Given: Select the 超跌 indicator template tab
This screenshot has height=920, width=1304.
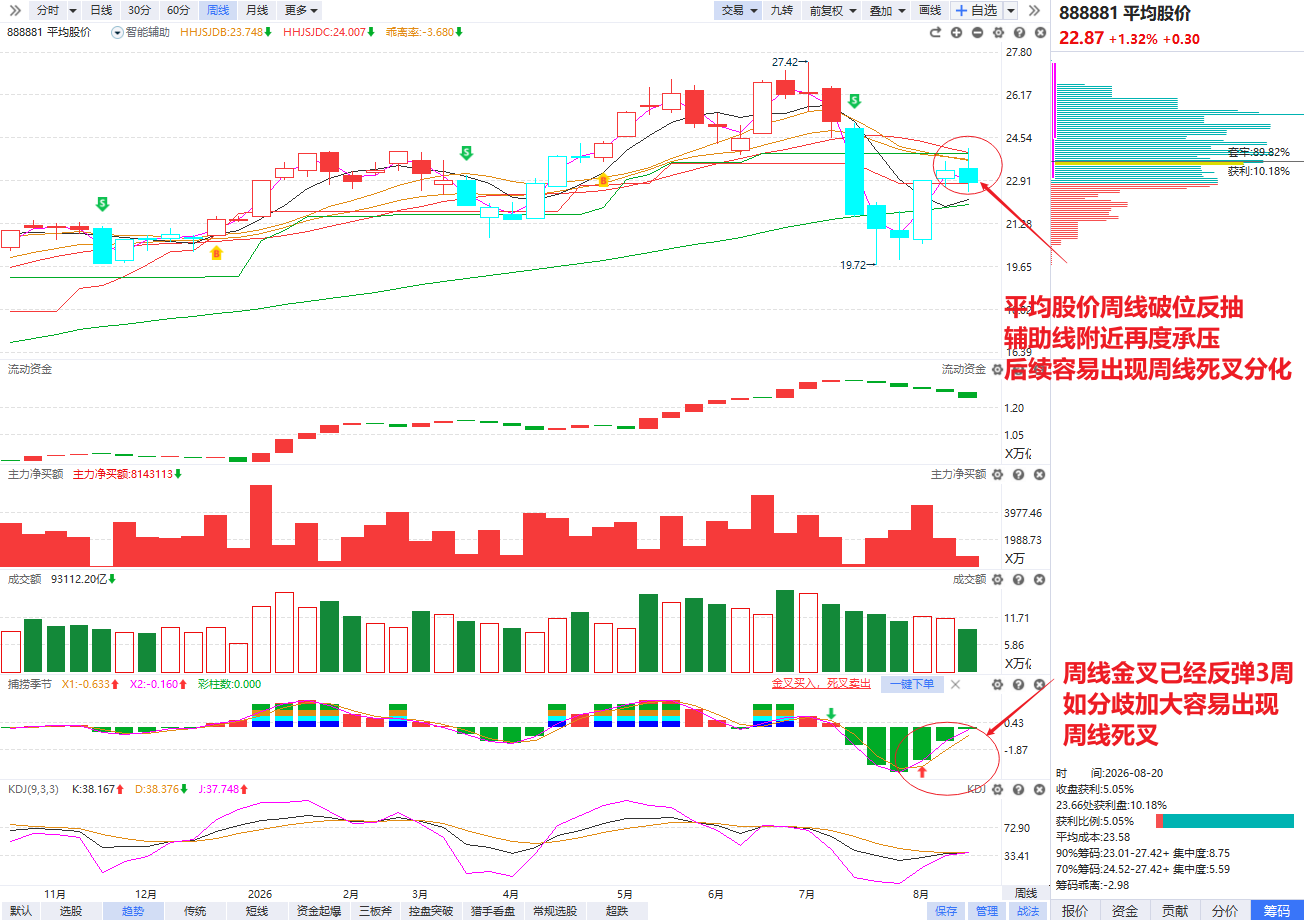Looking at the screenshot, I should pos(617,911).
